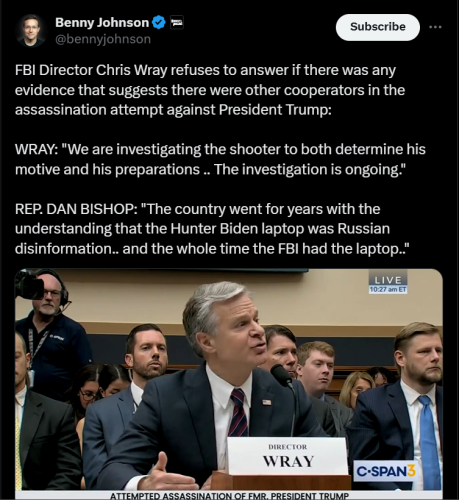Viewport: 459px width, 500px height.
Task: Click the Attempted Assassination caption banner
Action: pyautogui.click(x=229, y=495)
